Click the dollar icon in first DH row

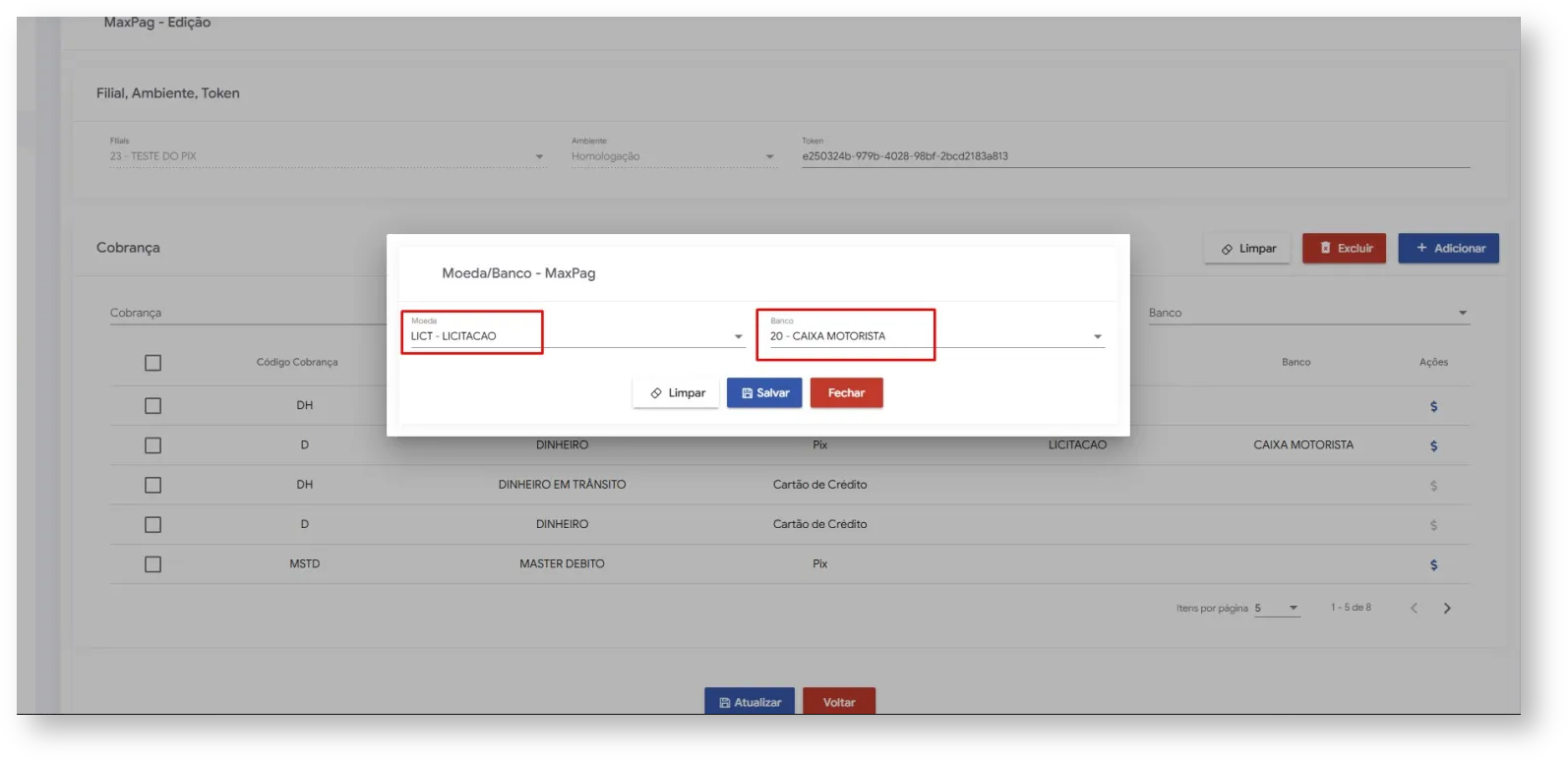[1433, 406]
